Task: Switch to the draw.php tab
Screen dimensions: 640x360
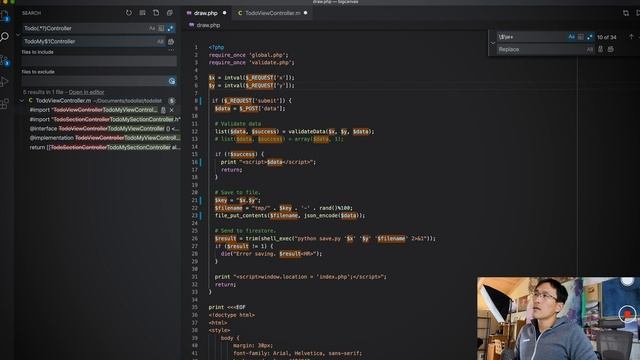Action: pos(206,13)
